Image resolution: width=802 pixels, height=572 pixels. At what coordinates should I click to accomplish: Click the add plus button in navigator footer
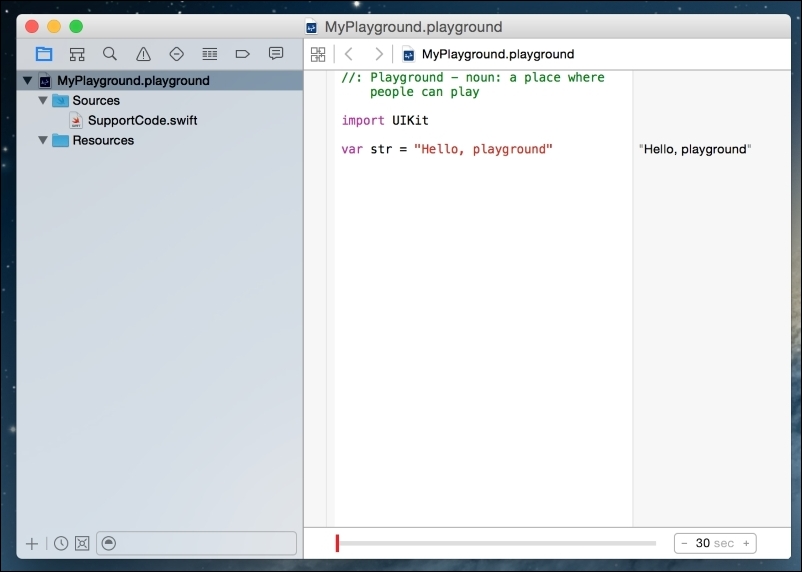click(x=32, y=543)
